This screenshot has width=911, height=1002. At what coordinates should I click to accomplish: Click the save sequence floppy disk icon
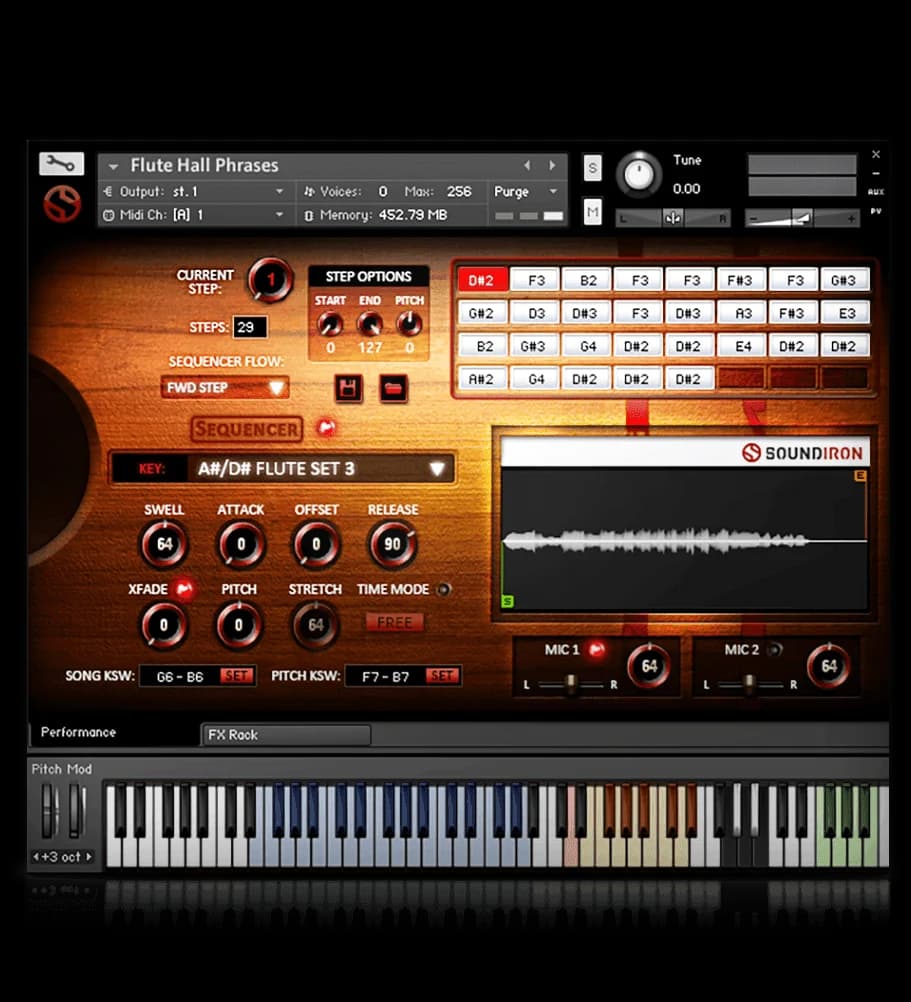point(348,388)
